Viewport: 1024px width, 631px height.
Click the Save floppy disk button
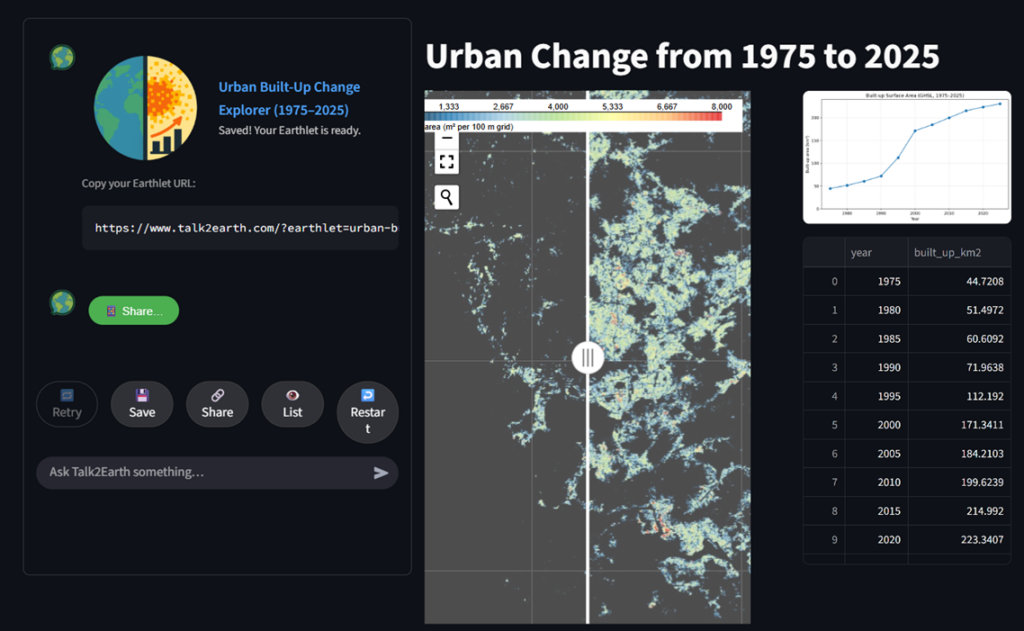142,404
